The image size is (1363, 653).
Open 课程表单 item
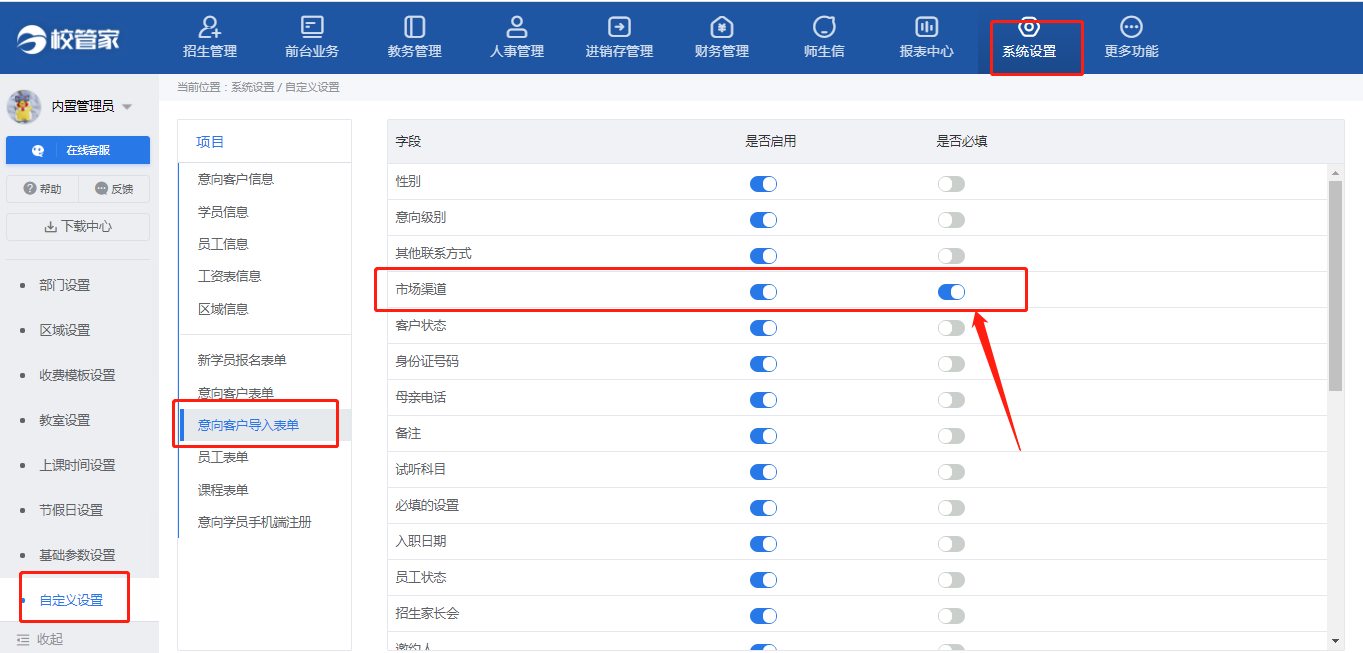coord(223,490)
